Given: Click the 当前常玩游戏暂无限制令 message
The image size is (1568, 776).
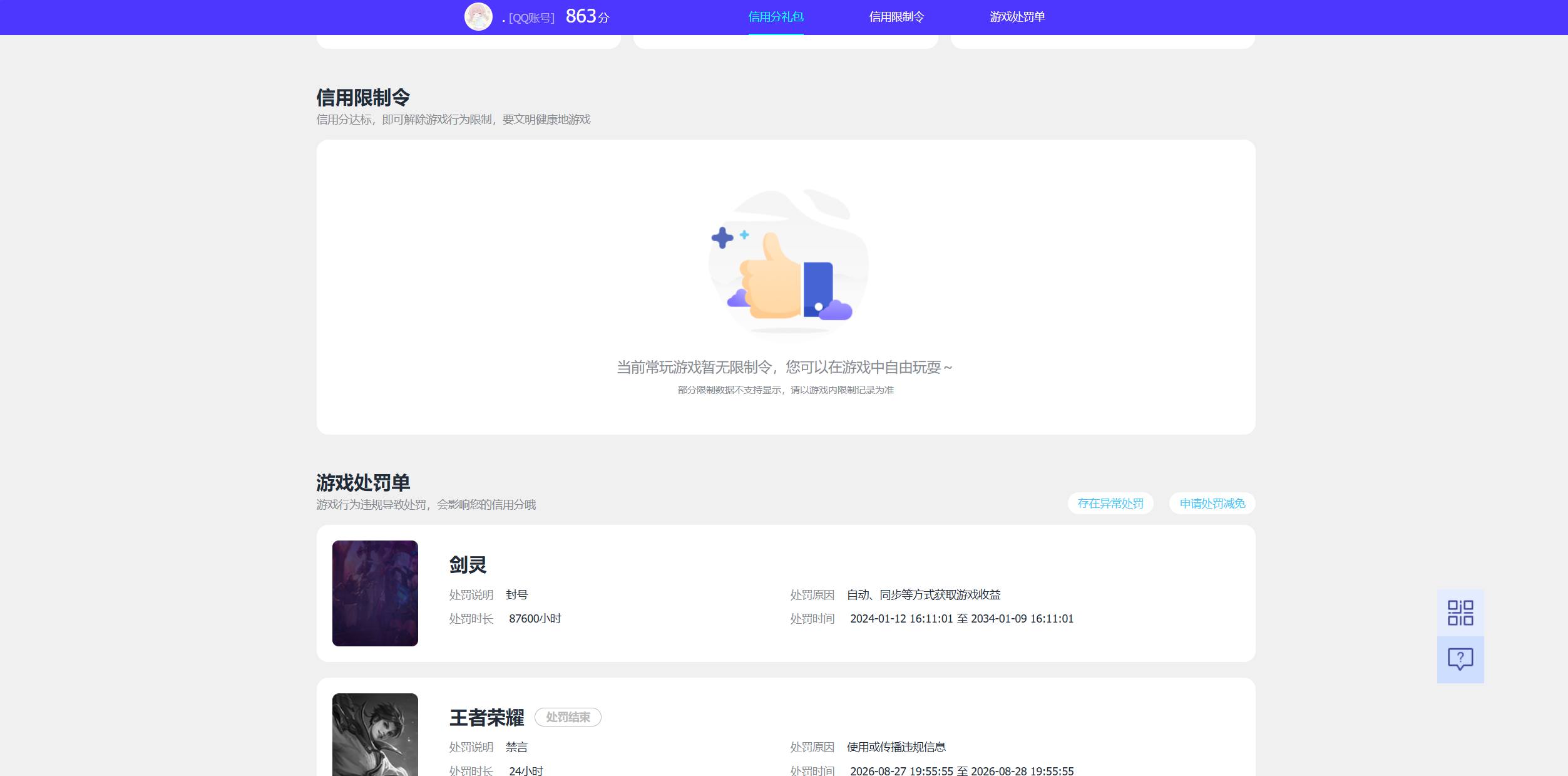Looking at the screenshot, I should pos(785,367).
